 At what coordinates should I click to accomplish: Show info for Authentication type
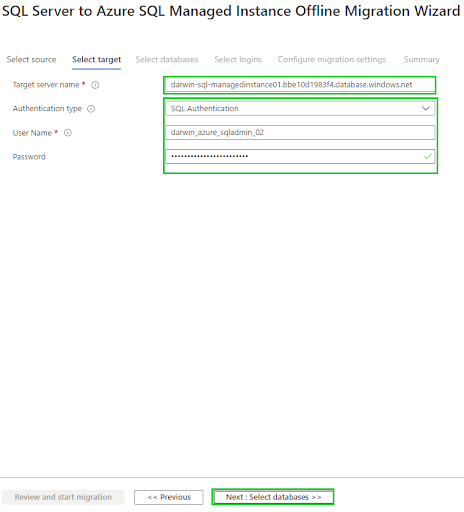tap(91, 109)
